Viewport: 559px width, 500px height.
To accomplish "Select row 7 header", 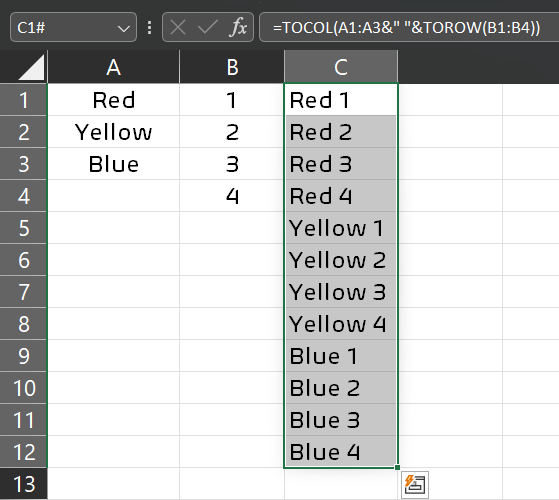I will tap(24, 292).
